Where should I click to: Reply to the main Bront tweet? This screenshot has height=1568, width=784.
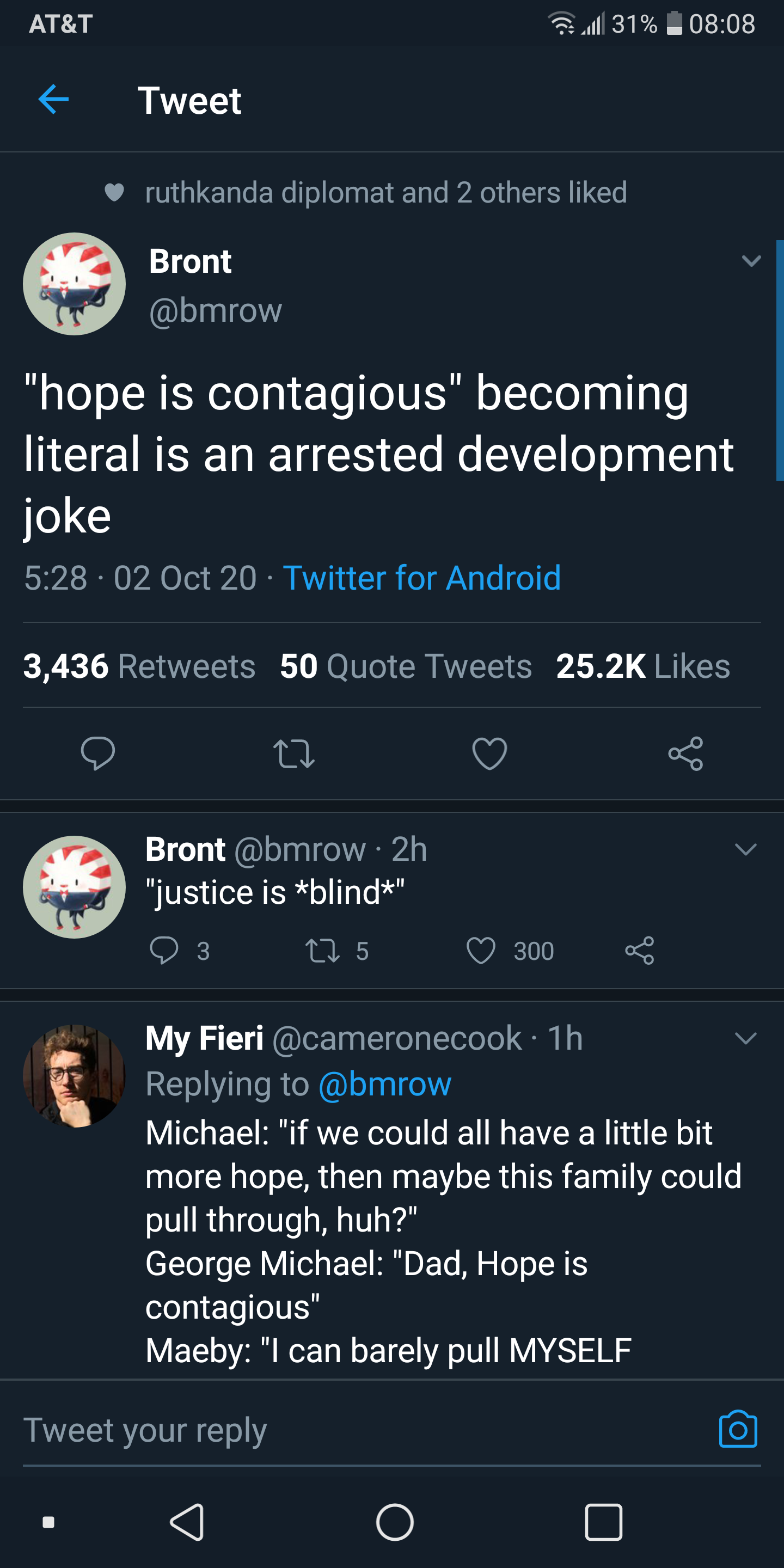click(x=97, y=753)
